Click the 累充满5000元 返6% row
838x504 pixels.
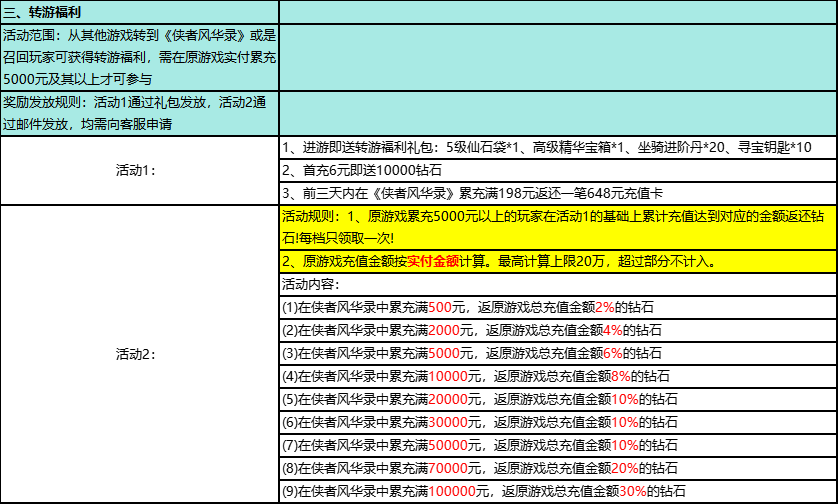[x=556, y=352]
